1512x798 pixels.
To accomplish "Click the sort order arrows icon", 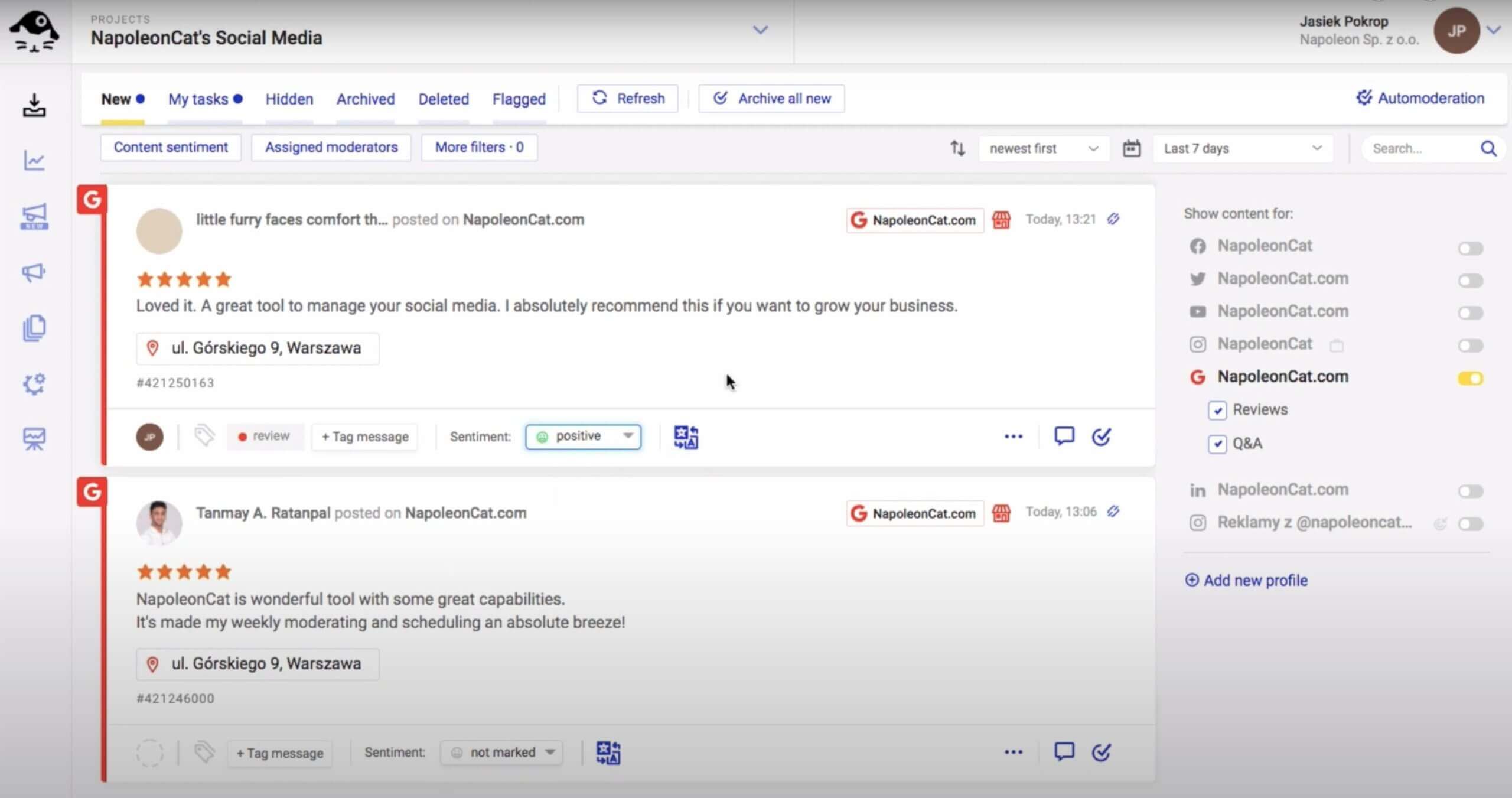I will 957,148.
